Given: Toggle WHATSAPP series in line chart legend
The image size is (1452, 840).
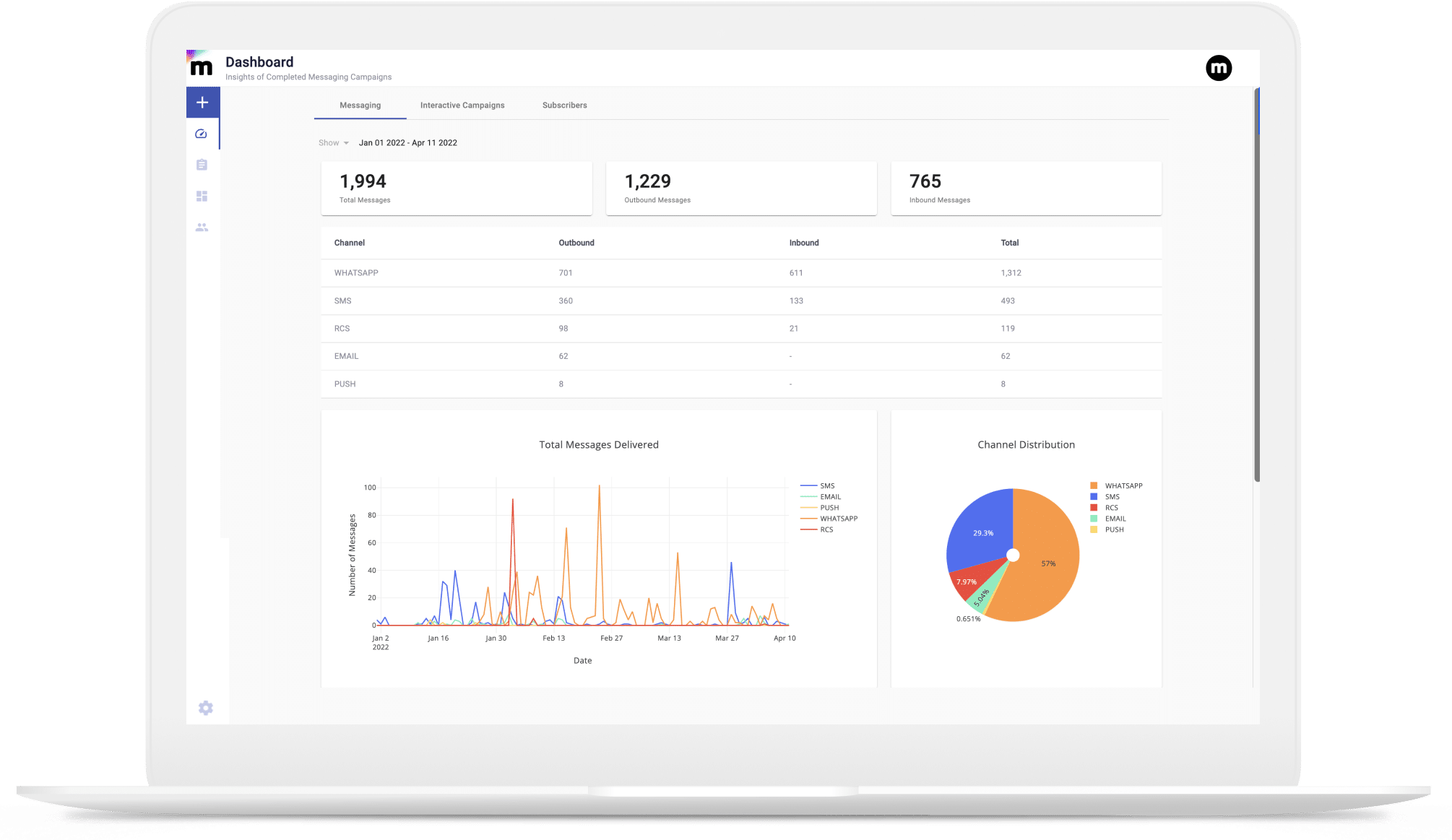Looking at the screenshot, I should point(838,519).
